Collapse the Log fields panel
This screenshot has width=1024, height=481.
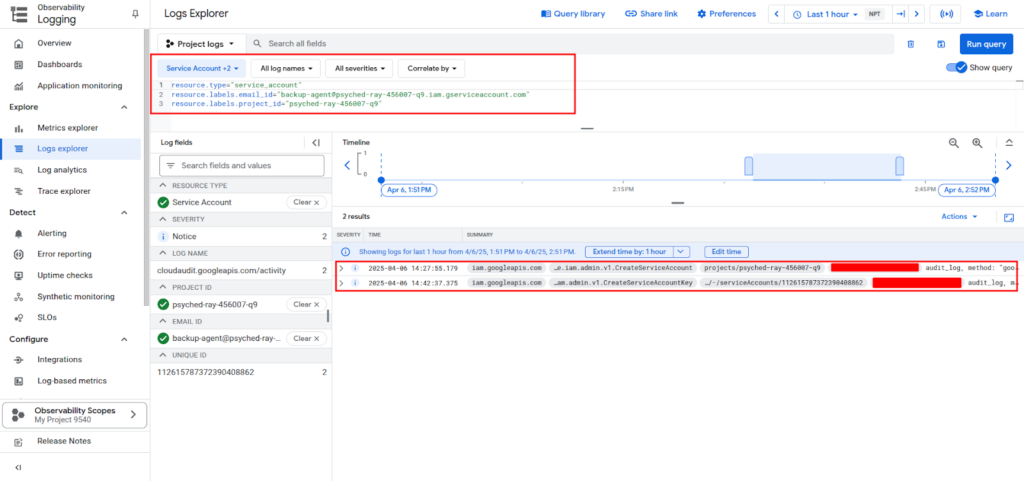[315, 142]
